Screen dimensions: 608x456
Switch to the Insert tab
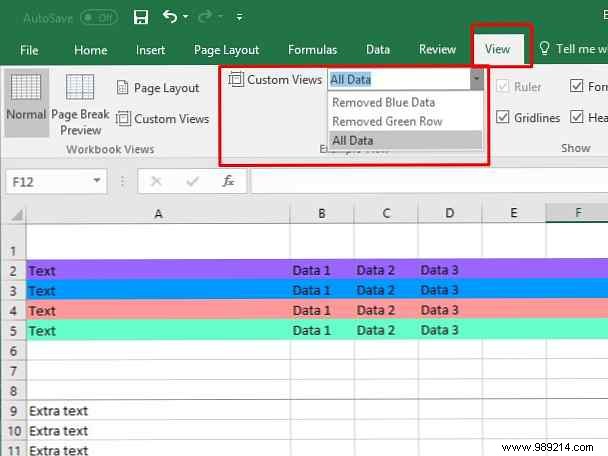click(x=150, y=50)
